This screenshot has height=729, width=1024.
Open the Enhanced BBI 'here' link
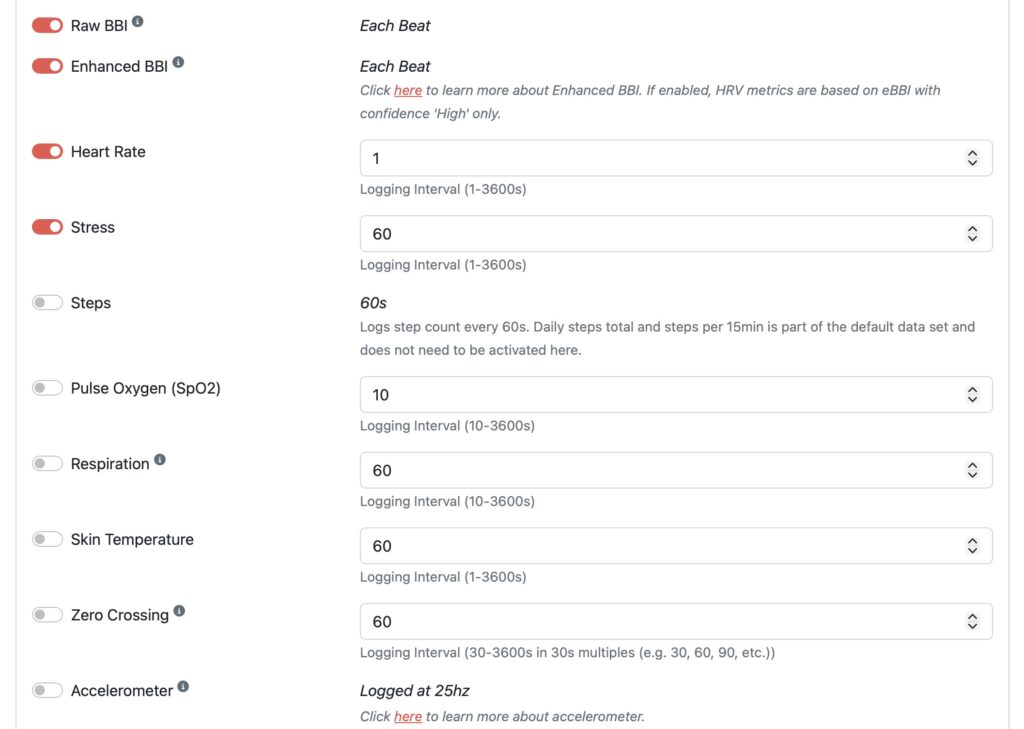point(408,90)
